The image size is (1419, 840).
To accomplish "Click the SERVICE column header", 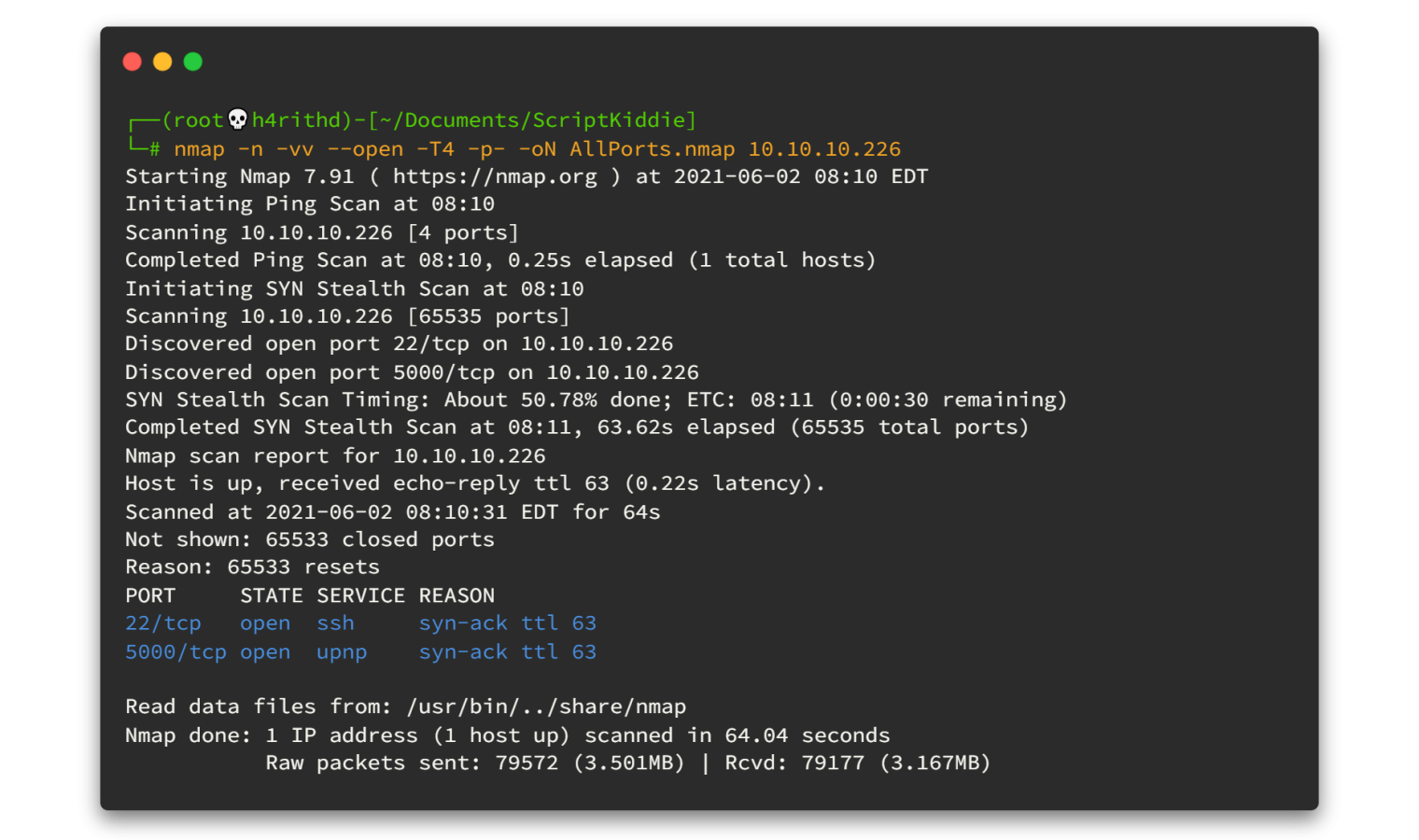I will 360,595.
